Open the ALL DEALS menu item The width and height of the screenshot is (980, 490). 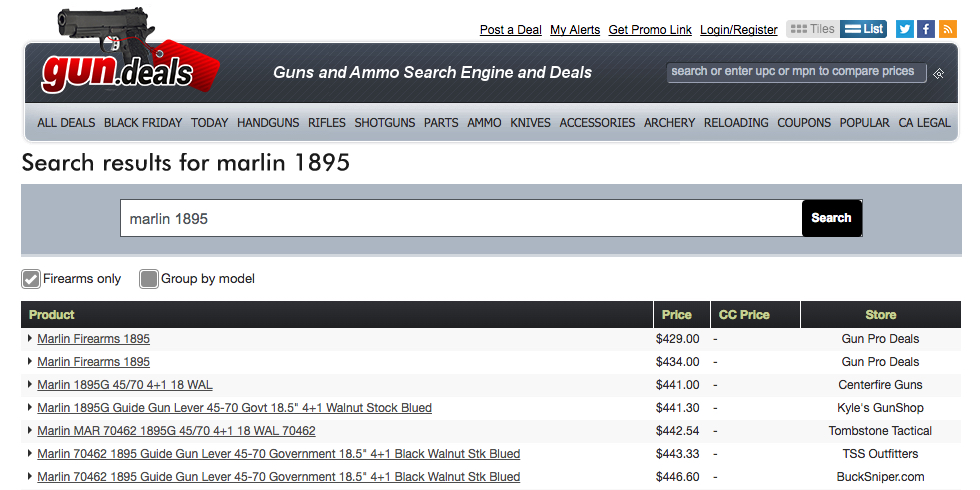click(66, 122)
